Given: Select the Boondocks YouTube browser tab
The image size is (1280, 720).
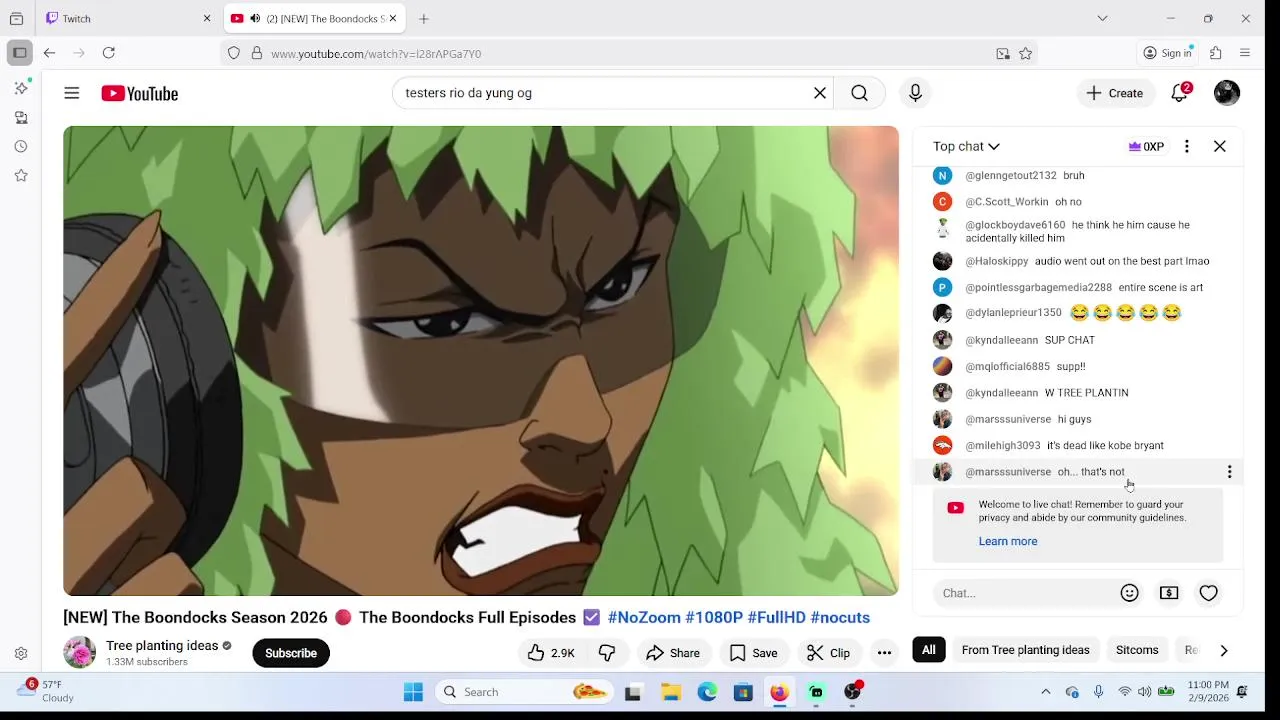Looking at the screenshot, I should point(315,18).
